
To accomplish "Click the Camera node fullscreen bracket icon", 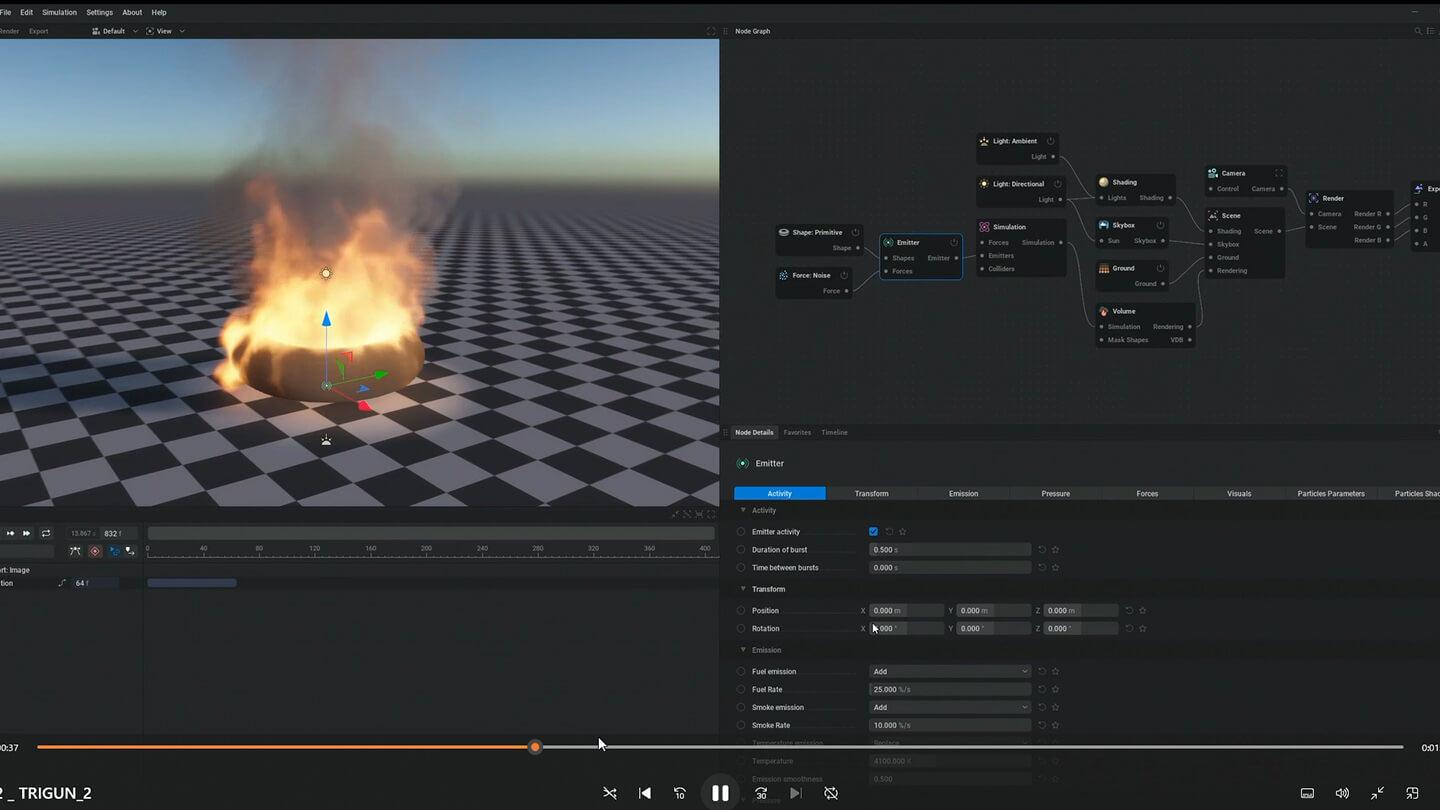I will [x=1278, y=173].
